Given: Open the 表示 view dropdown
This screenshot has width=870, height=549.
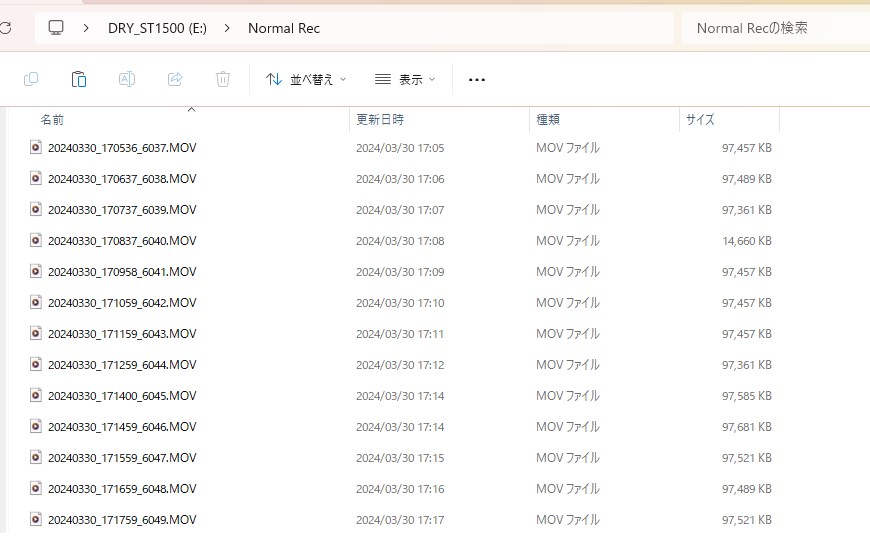Looking at the screenshot, I should tap(405, 79).
